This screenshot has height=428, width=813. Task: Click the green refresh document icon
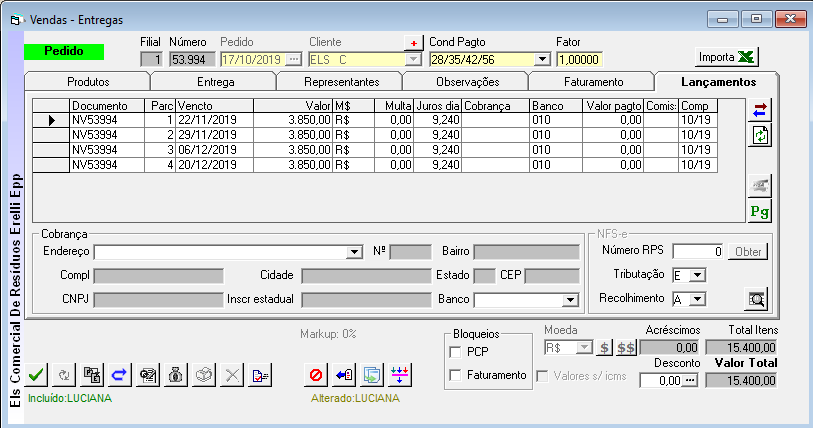coord(761,135)
